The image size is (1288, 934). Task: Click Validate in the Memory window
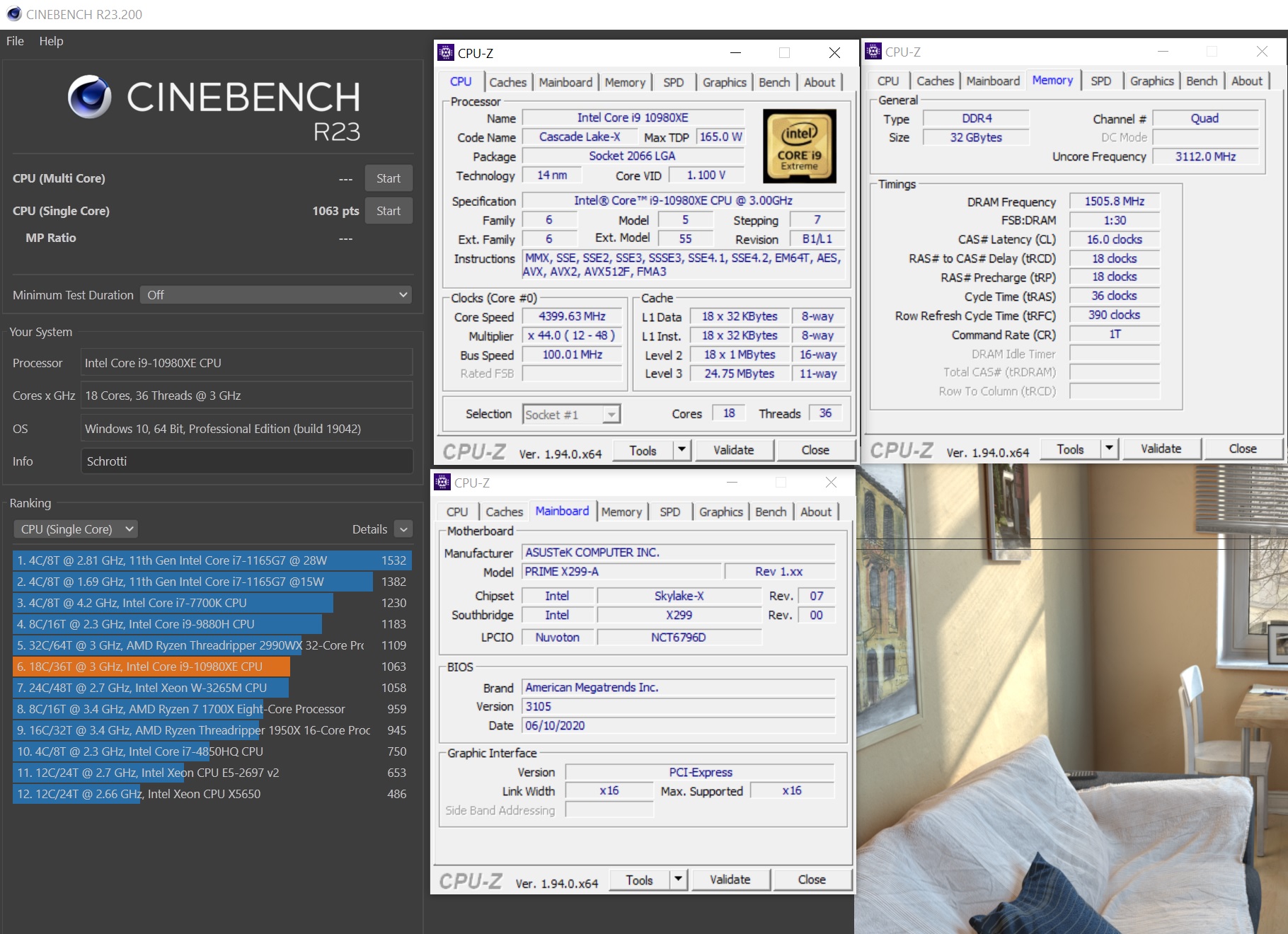pos(1161,449)
